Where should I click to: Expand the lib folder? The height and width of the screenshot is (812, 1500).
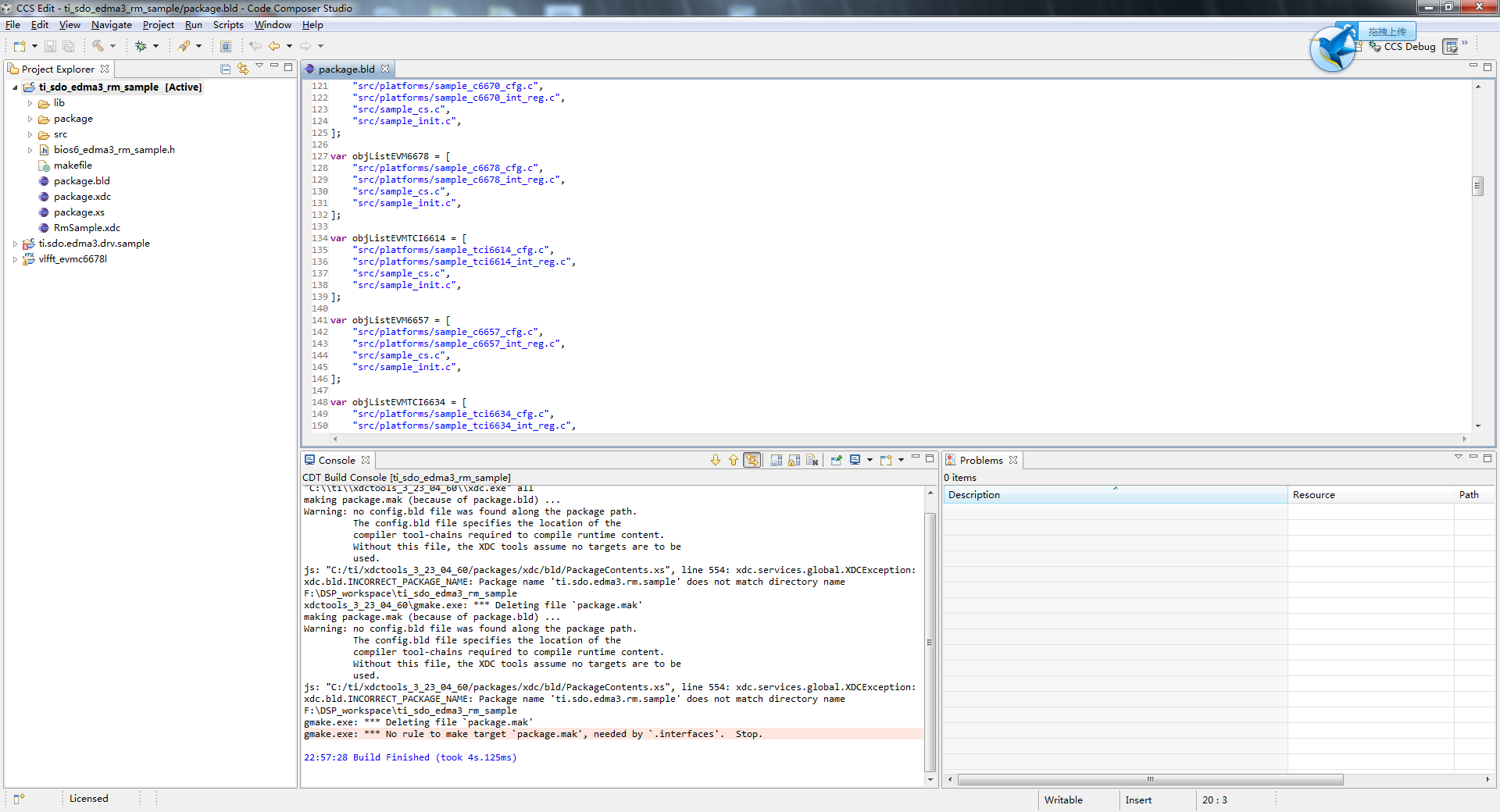(30, 103)
